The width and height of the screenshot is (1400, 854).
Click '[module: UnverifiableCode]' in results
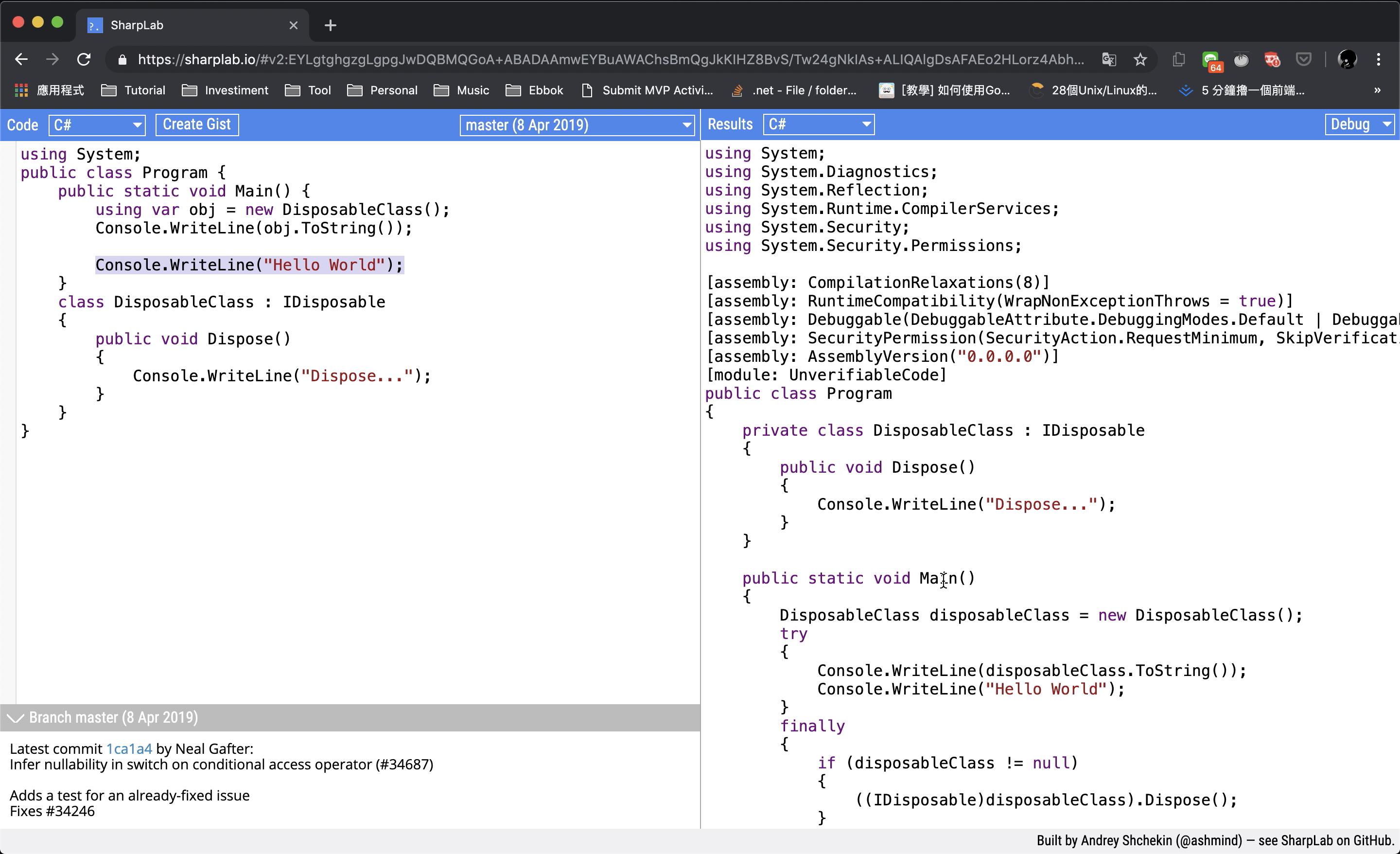pyautogui.click(x=826, y=375)
